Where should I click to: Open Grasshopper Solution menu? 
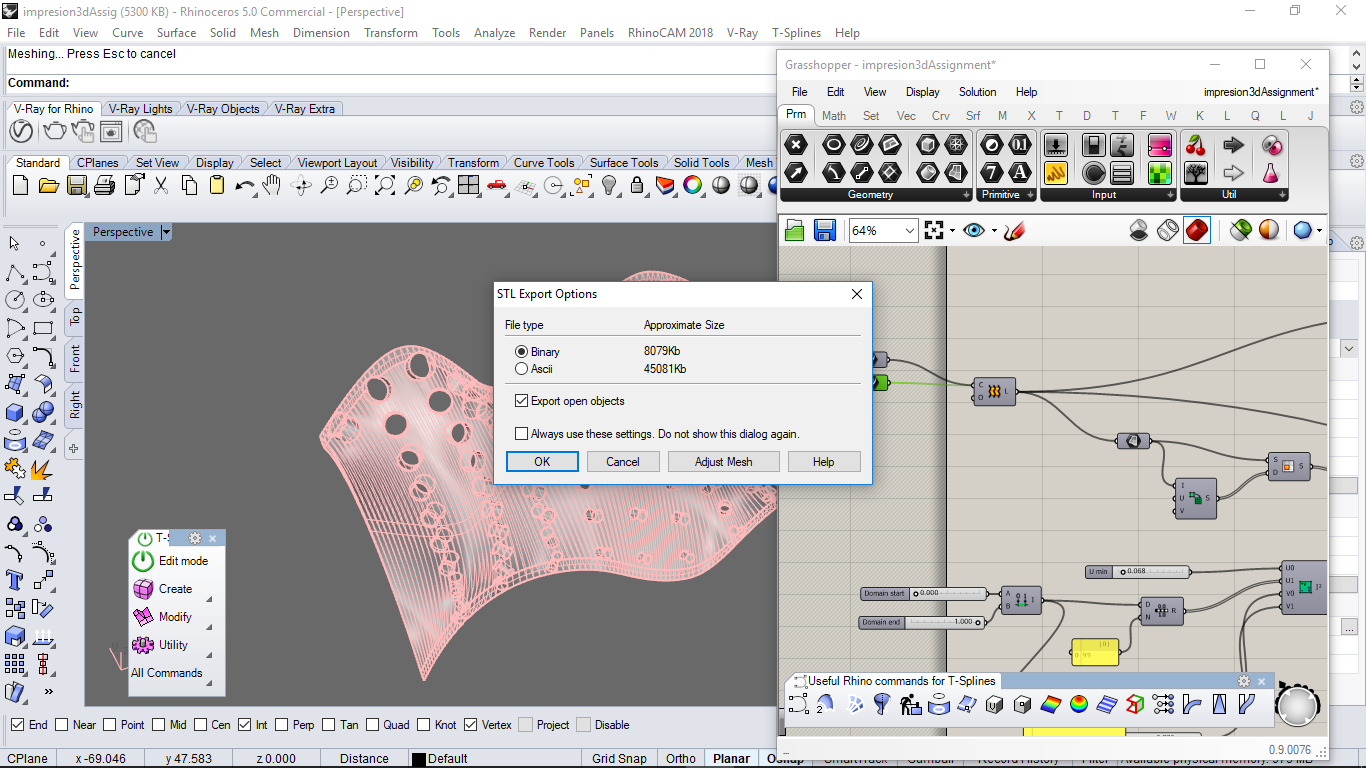point(977,92)
